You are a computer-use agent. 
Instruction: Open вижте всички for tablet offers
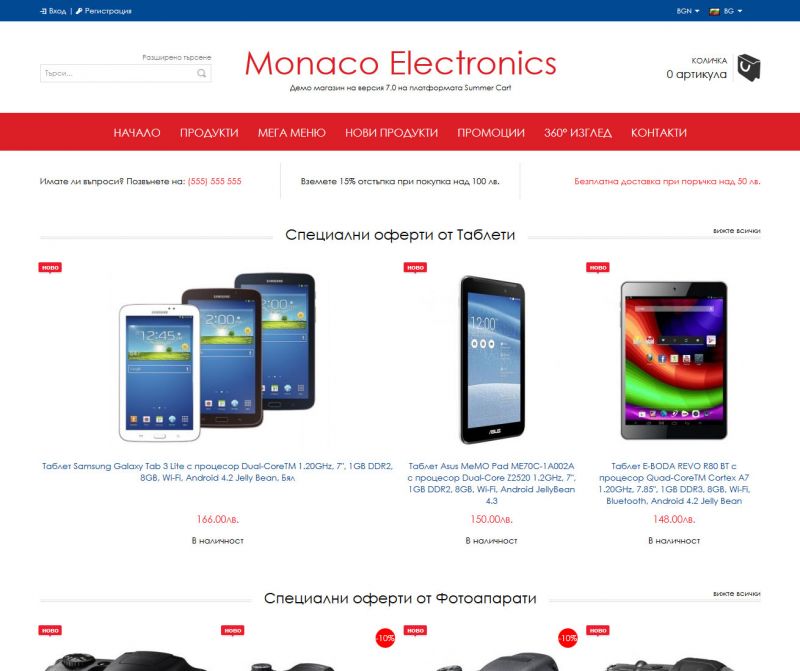[737, 231]
